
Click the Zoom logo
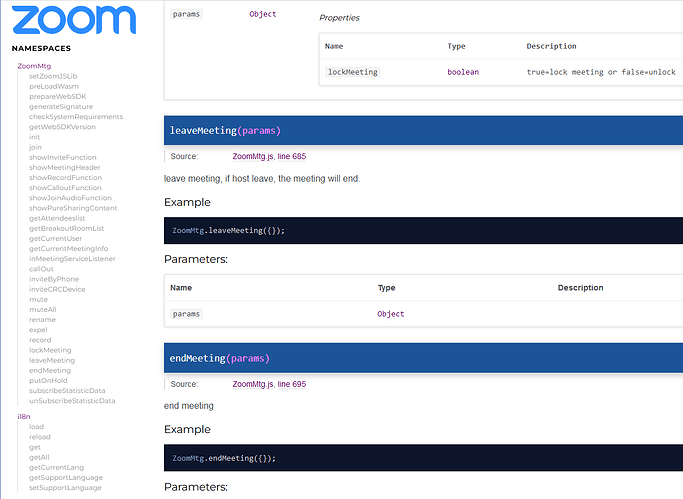pyautogui.click(x=74, y=20)
